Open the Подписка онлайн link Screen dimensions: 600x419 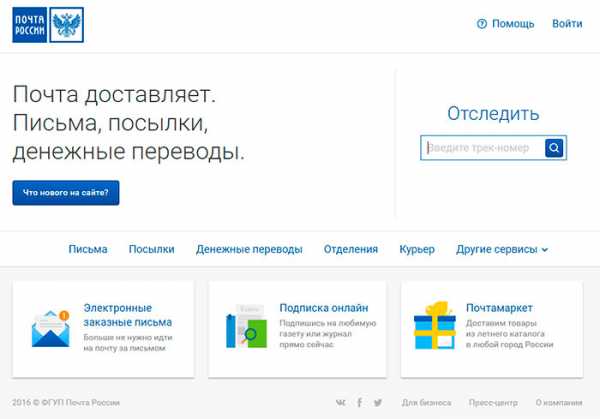[324, 308]
